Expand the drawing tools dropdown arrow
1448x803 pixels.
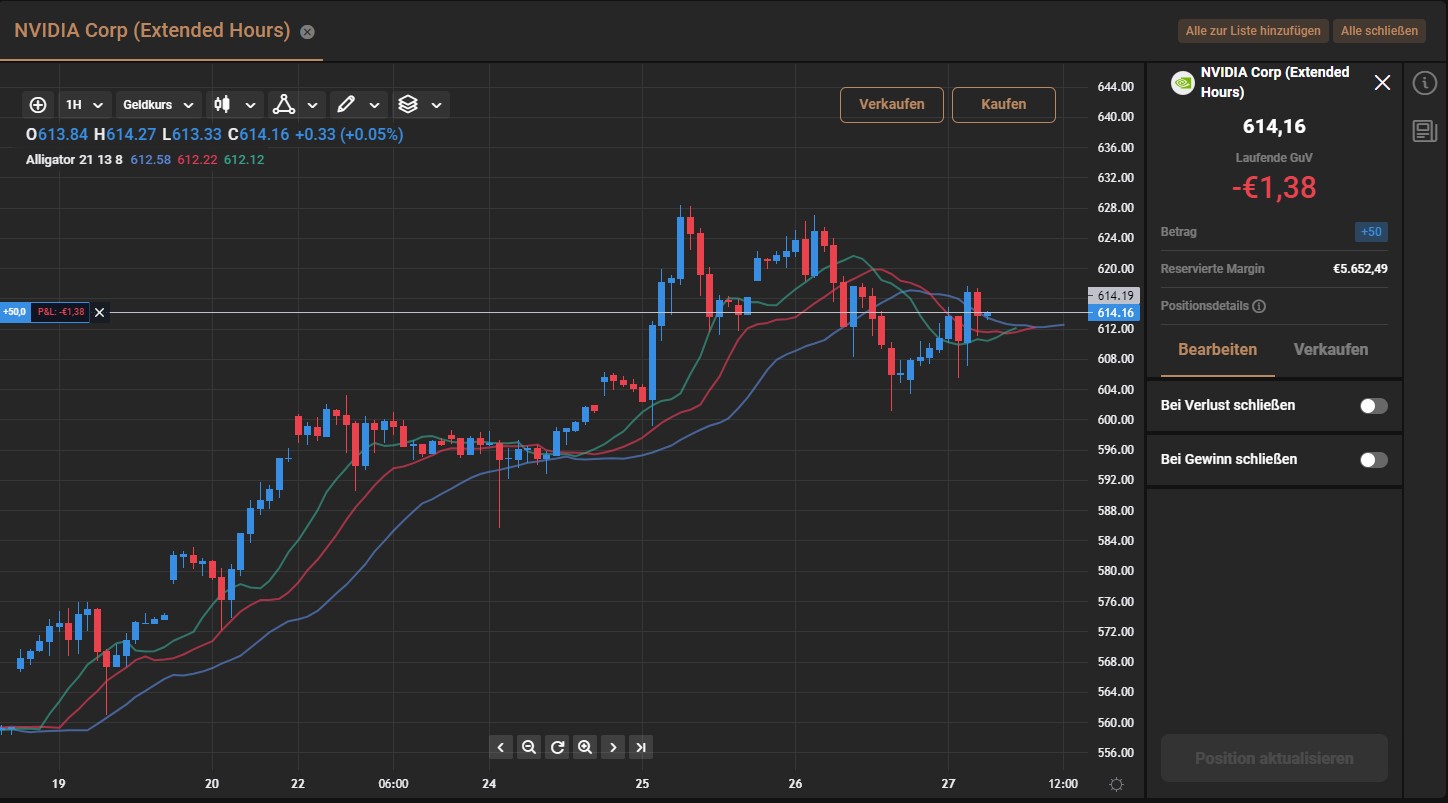(374, 104)
